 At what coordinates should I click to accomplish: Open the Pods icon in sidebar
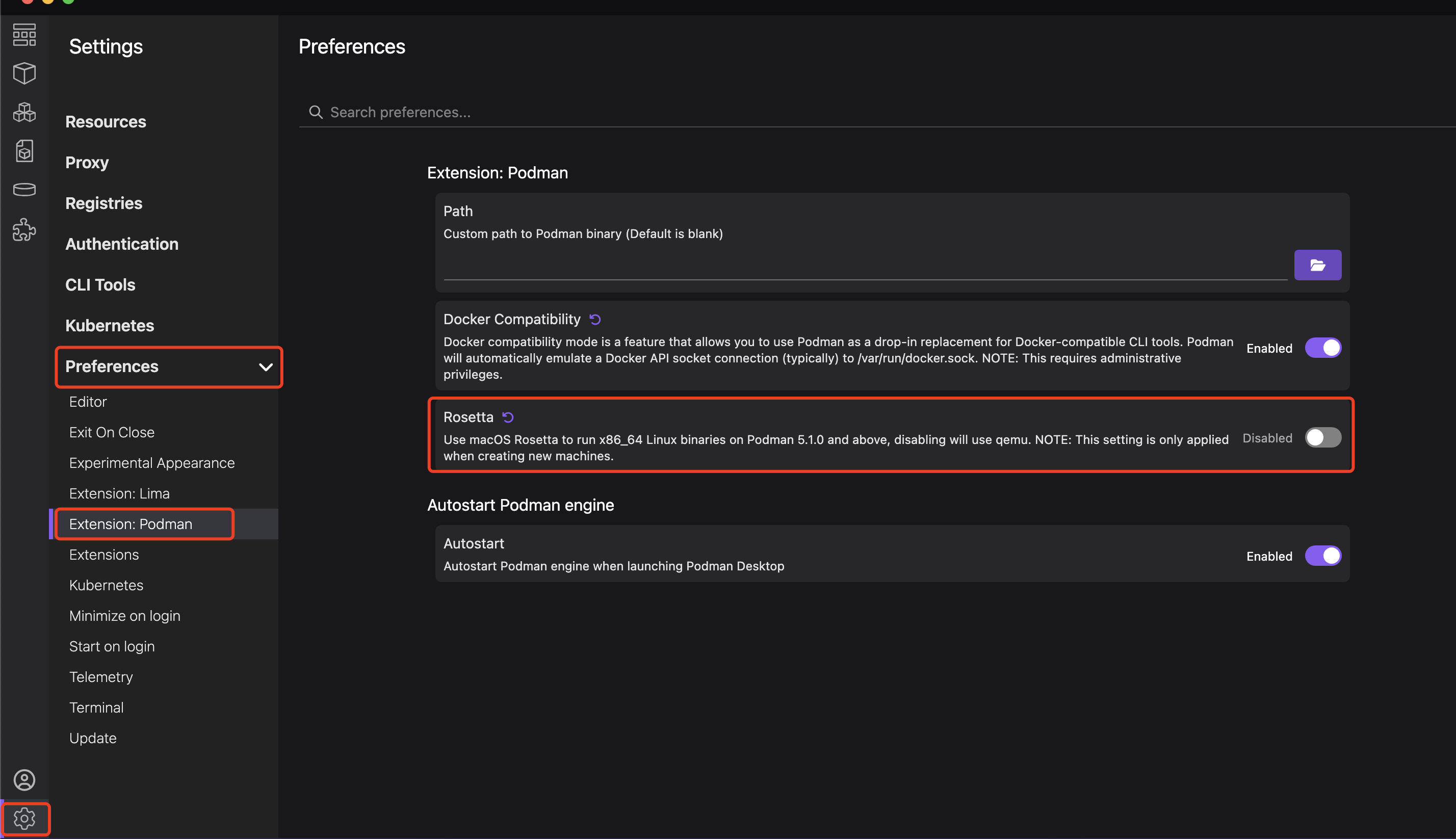(24, 112)
